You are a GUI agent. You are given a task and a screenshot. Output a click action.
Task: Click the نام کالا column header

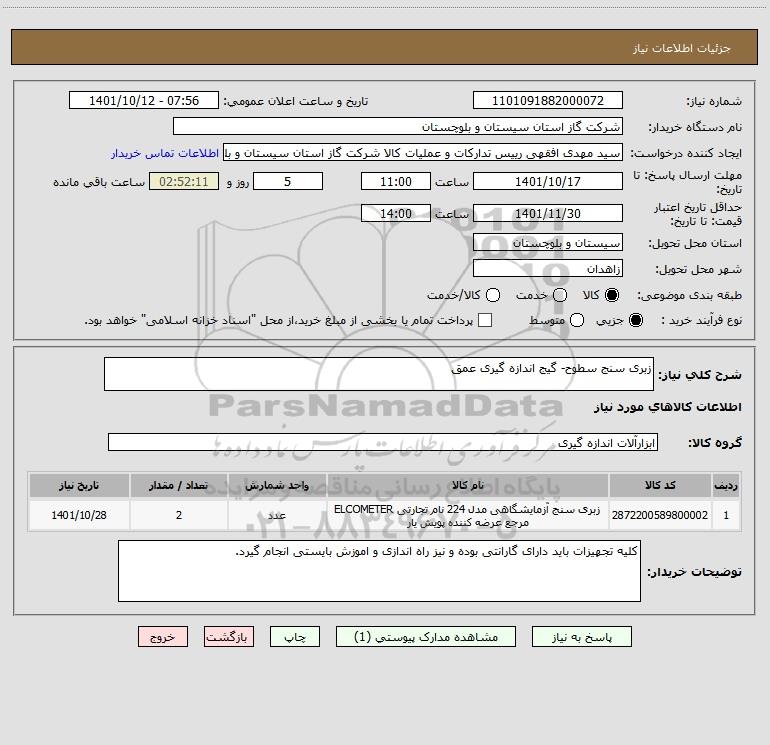pos(468,485)
